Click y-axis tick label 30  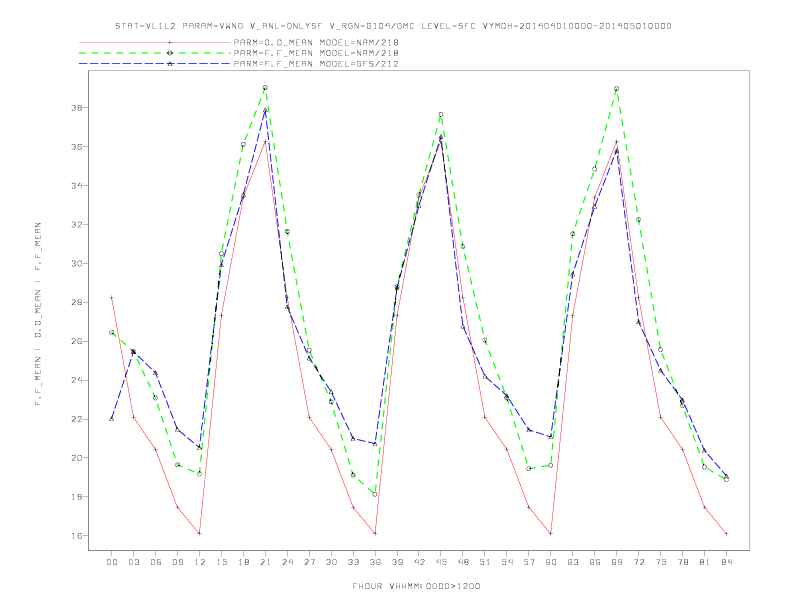(x=76, y=264)
